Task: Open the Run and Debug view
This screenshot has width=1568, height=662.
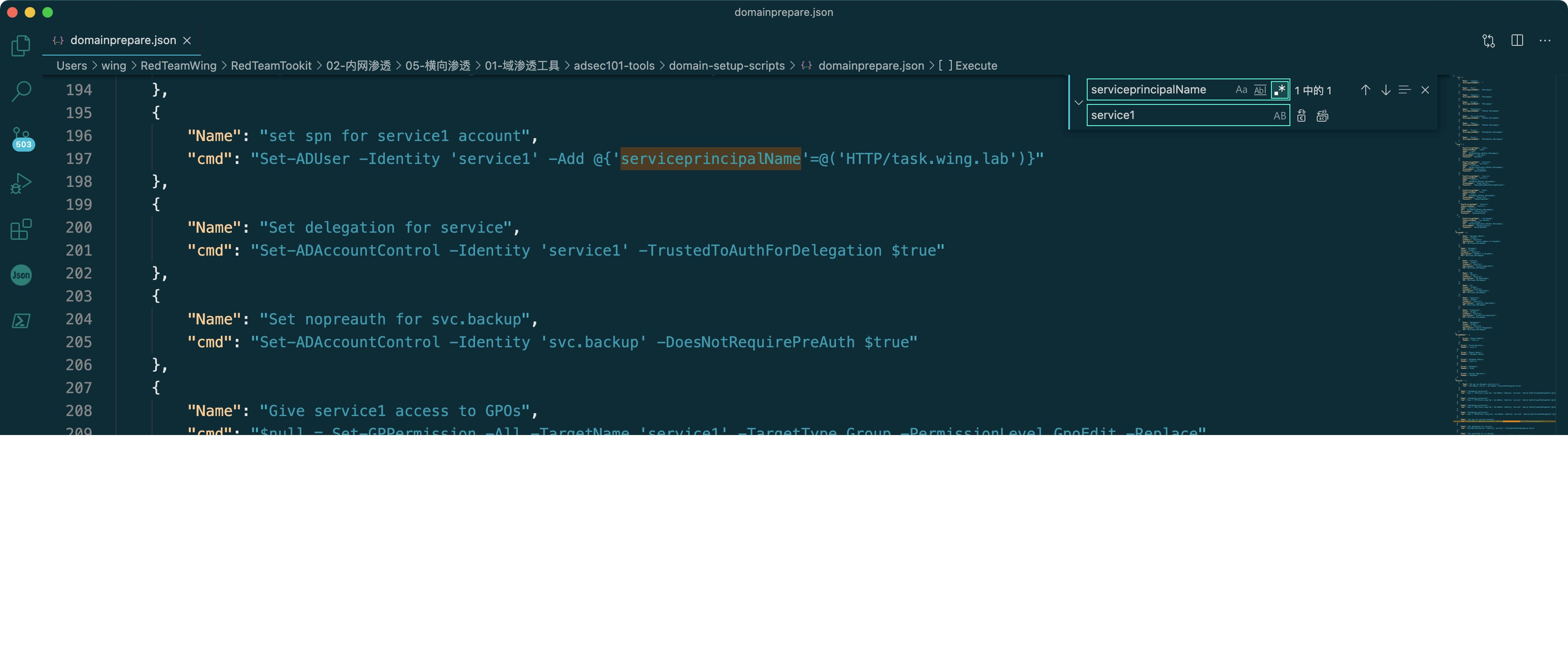Action: click(21, 183)
